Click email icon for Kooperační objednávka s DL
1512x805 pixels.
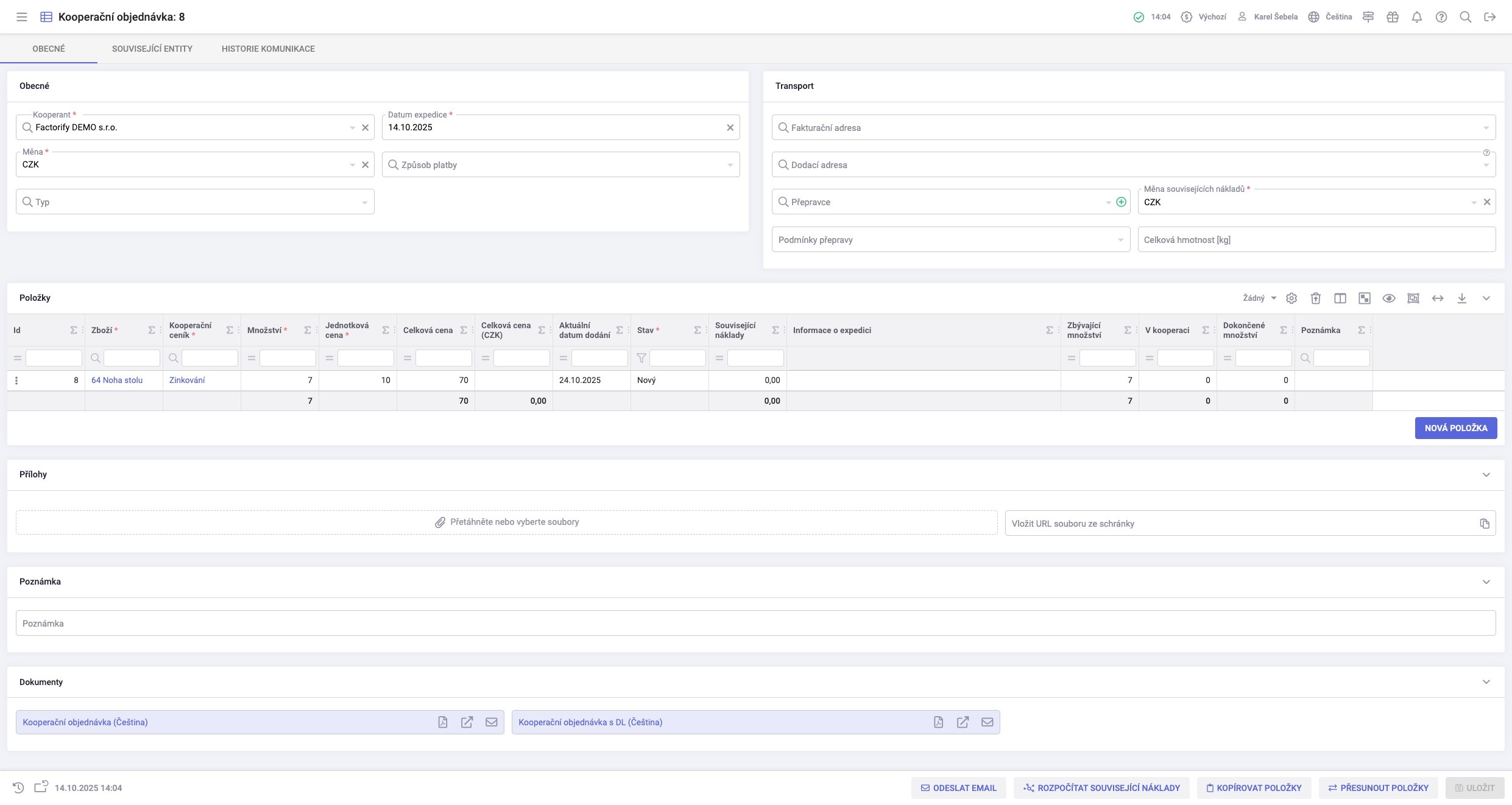coord(987,722)
